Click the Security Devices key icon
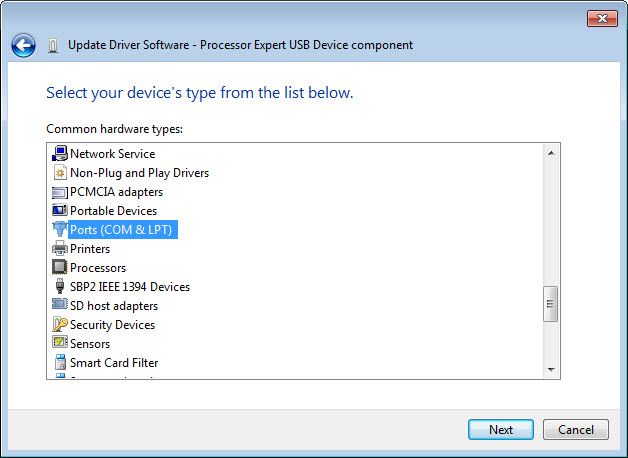 tap(60, 324)
